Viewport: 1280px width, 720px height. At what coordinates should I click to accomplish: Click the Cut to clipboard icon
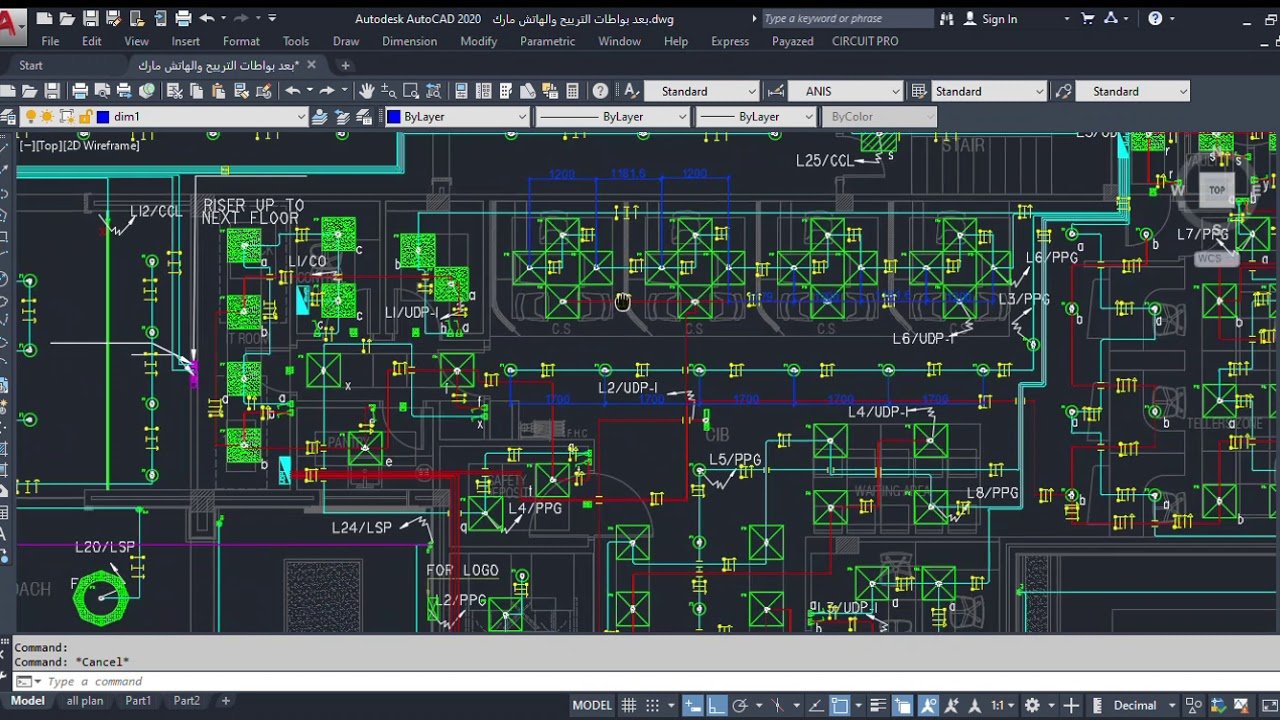point(174,91)
